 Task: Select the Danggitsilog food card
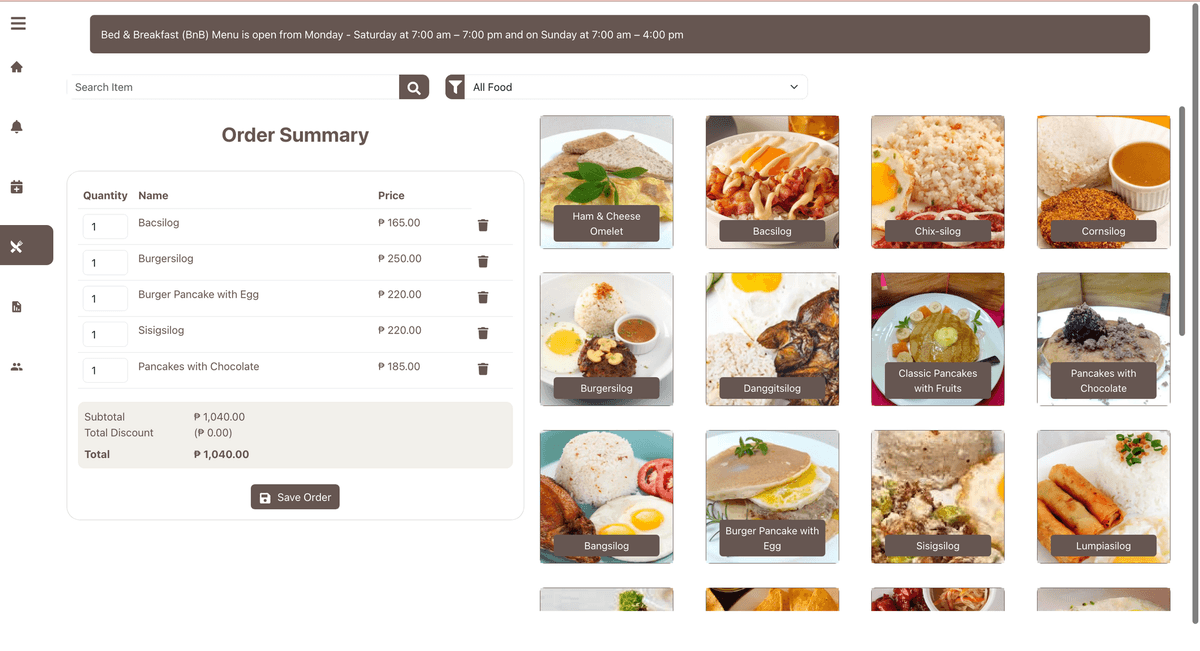772,339
